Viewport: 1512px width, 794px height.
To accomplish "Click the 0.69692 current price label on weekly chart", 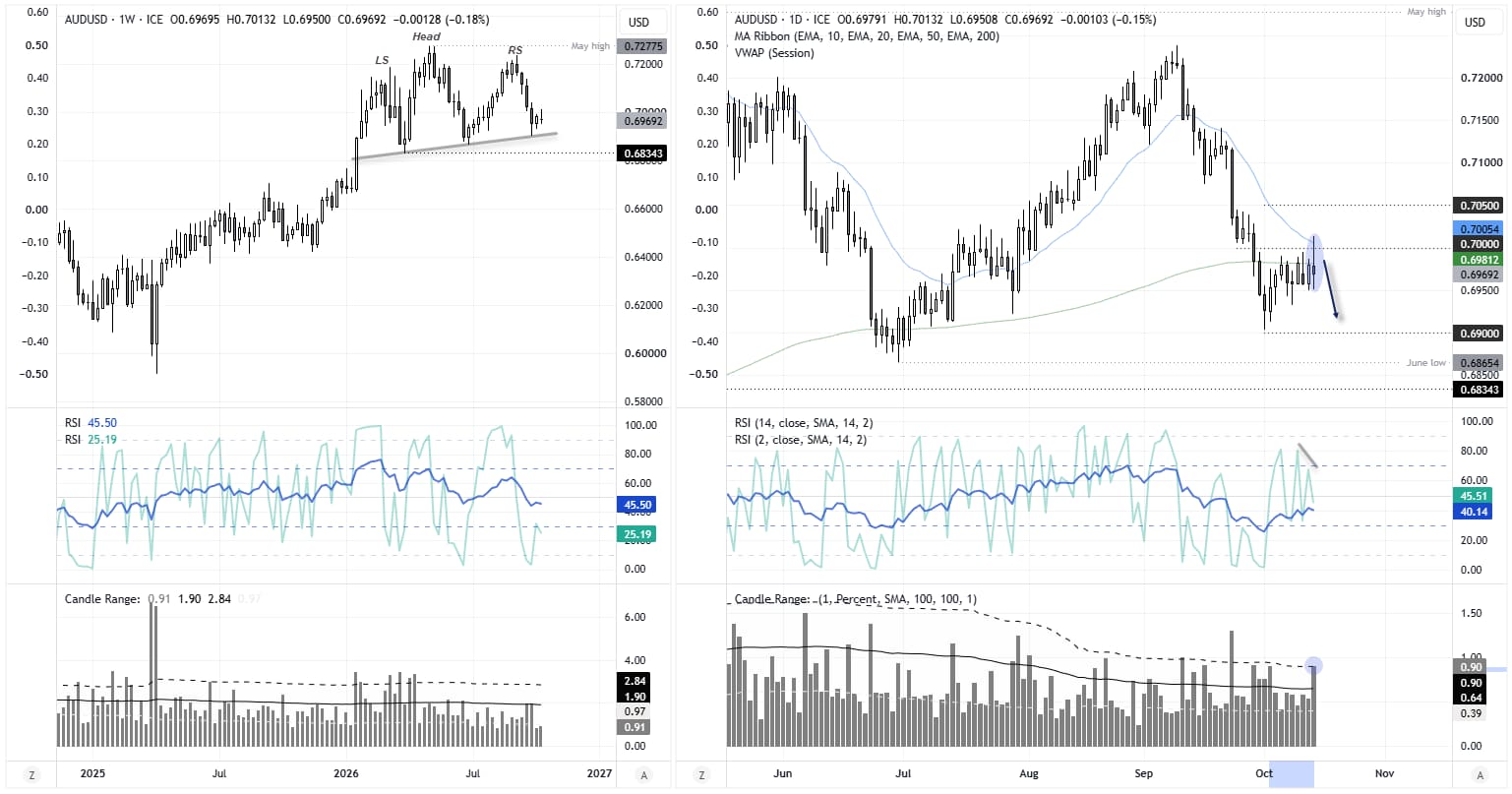I will click(x=640, y=121).
